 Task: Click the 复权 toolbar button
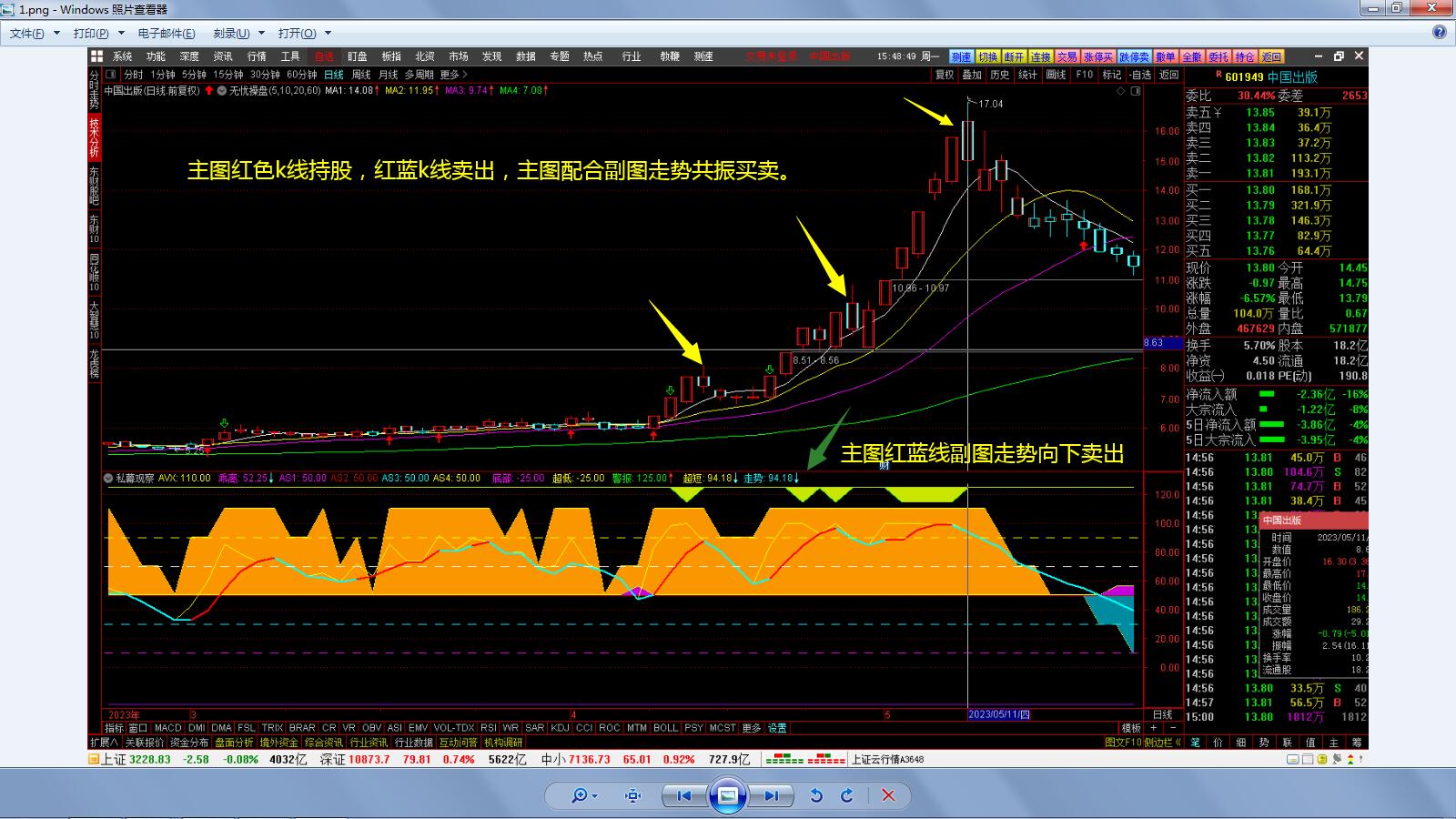[x=945, y=75]
